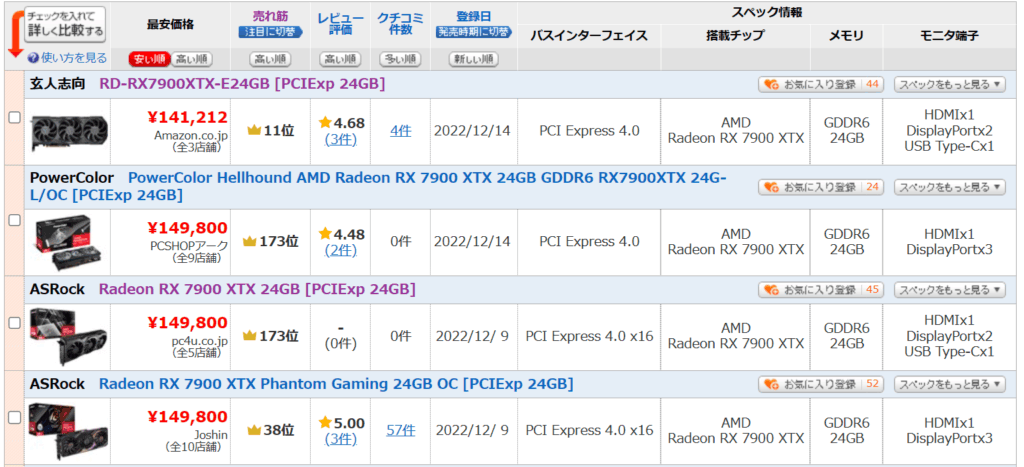Sort price by 高い順
The width and height of the screenshot is (1024, 467).
[x=192, y=59]
